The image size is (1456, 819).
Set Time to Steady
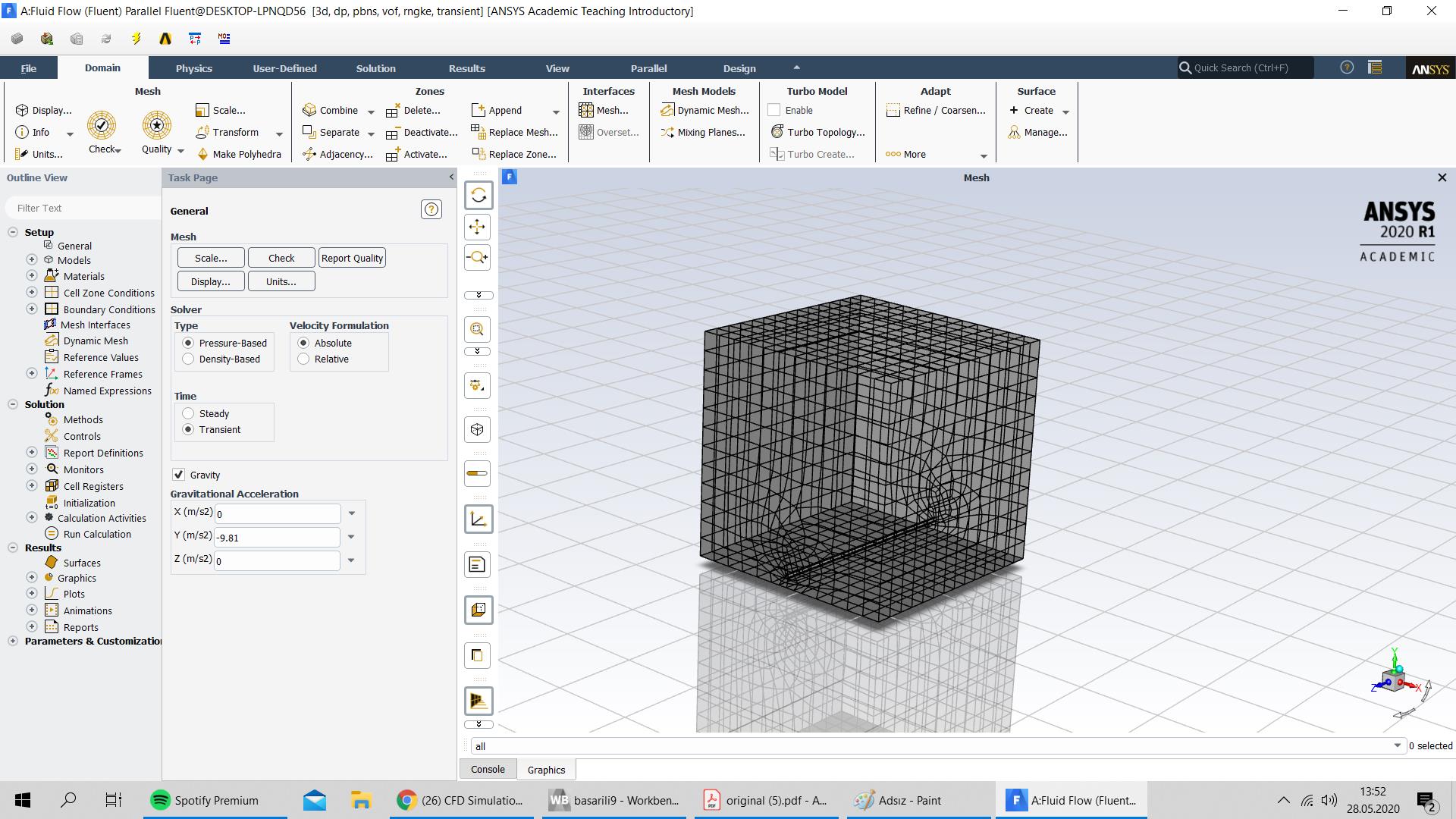[189, 413]
